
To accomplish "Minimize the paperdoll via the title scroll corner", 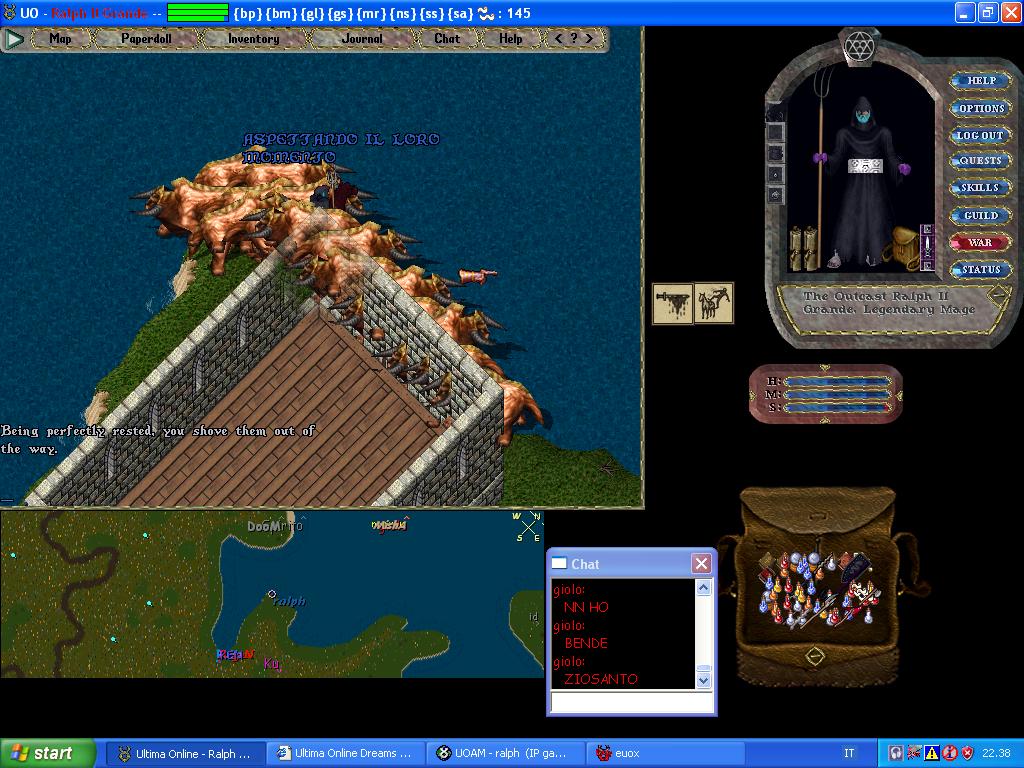I will [x=998, y=295].
